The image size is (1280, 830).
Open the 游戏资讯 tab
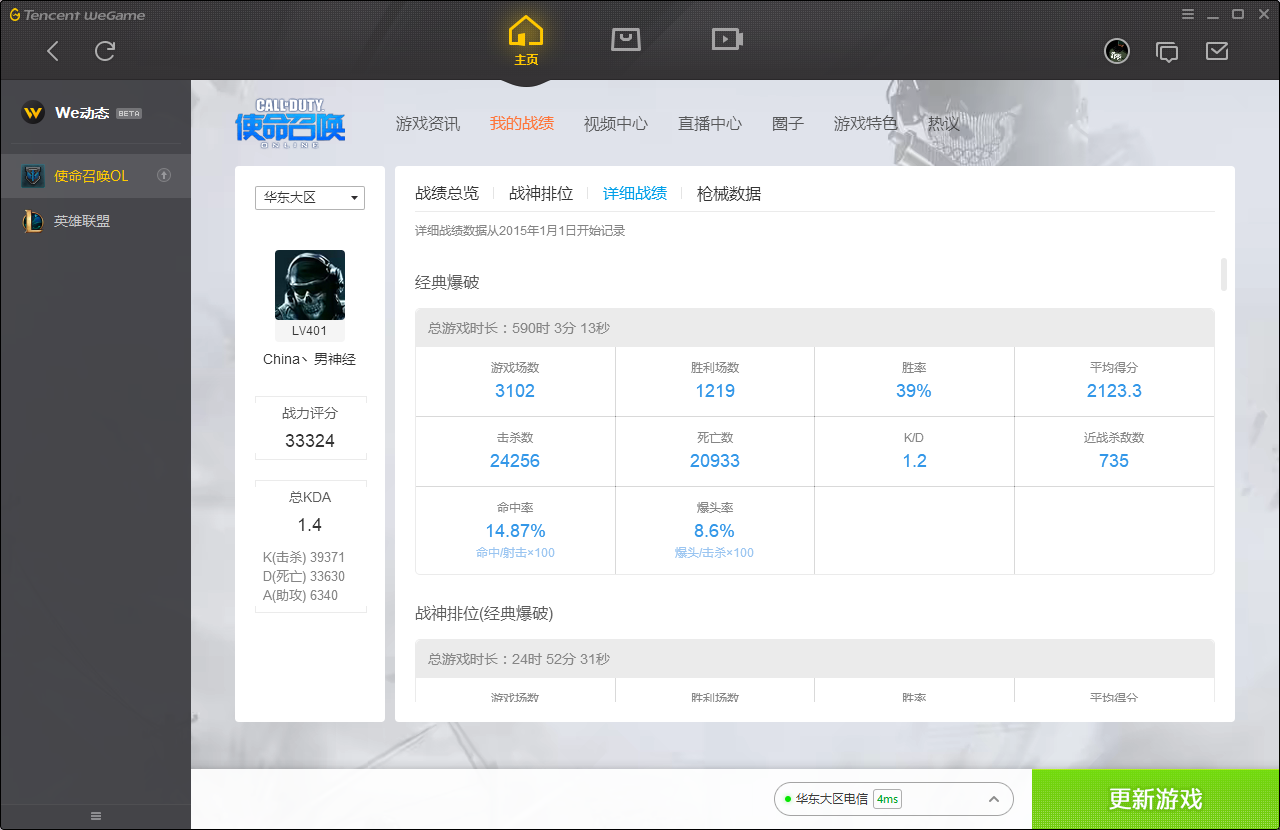(428, 124)
